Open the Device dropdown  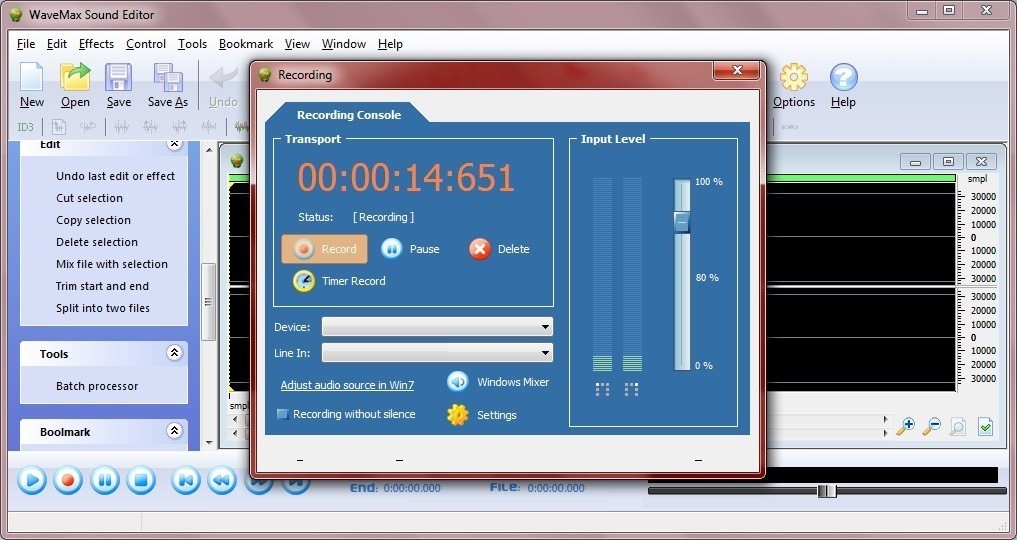[437, 327]
